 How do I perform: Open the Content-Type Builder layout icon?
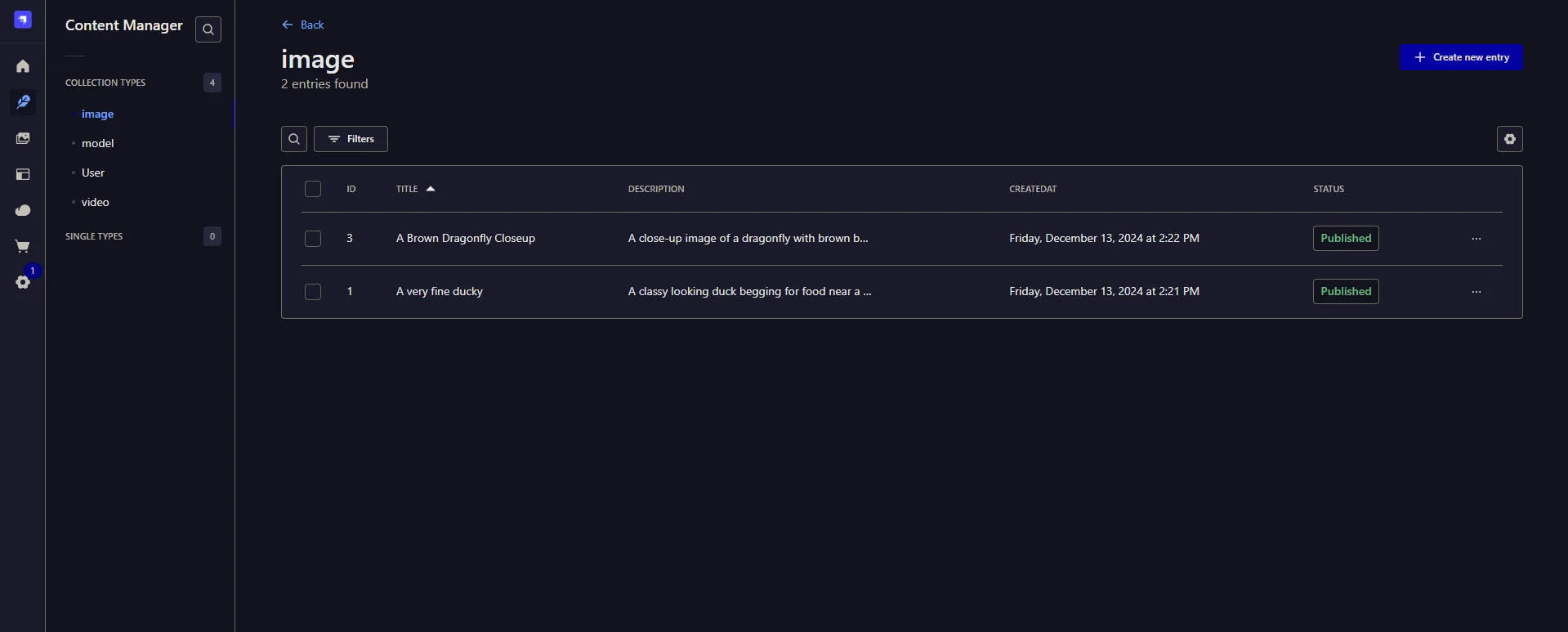pyautogui.click(x=23, y=174)
